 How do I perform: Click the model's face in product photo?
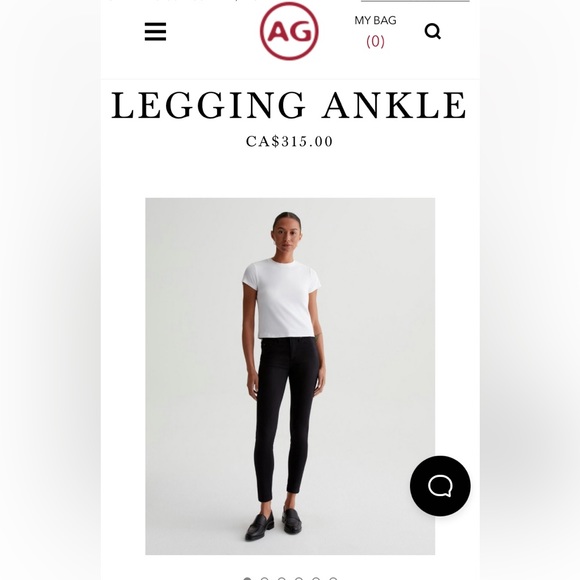[287, 237]
